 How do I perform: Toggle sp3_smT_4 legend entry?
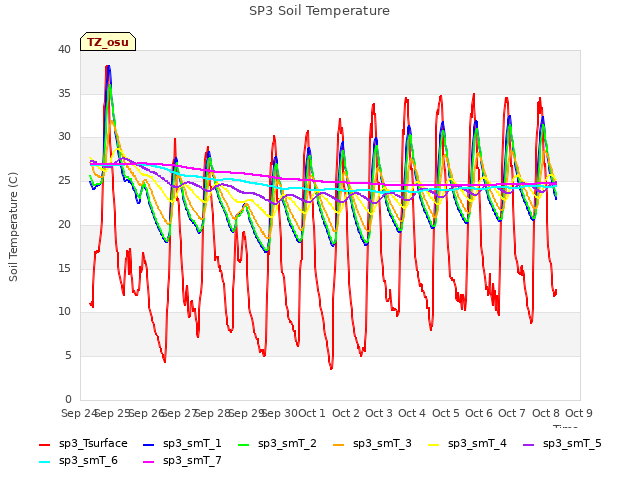click(467, 444)
